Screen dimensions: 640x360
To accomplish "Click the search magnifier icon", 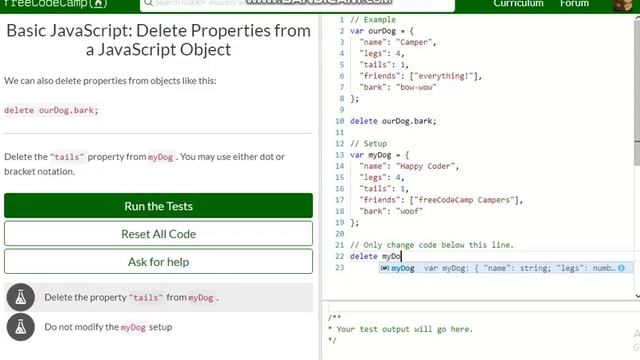I will pos(148,3).
